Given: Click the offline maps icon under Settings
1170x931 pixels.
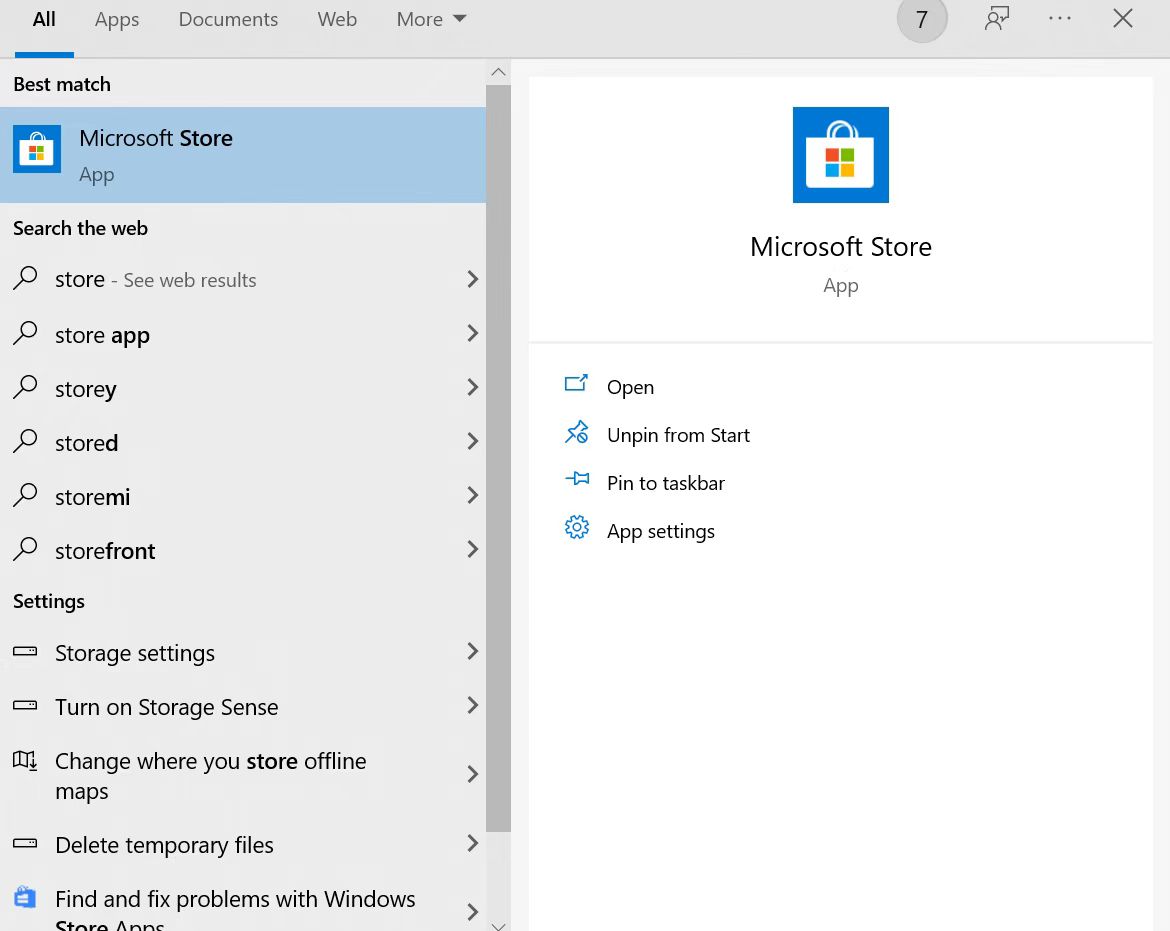Looking at the screenshot, I should click(x=24, y=762).
